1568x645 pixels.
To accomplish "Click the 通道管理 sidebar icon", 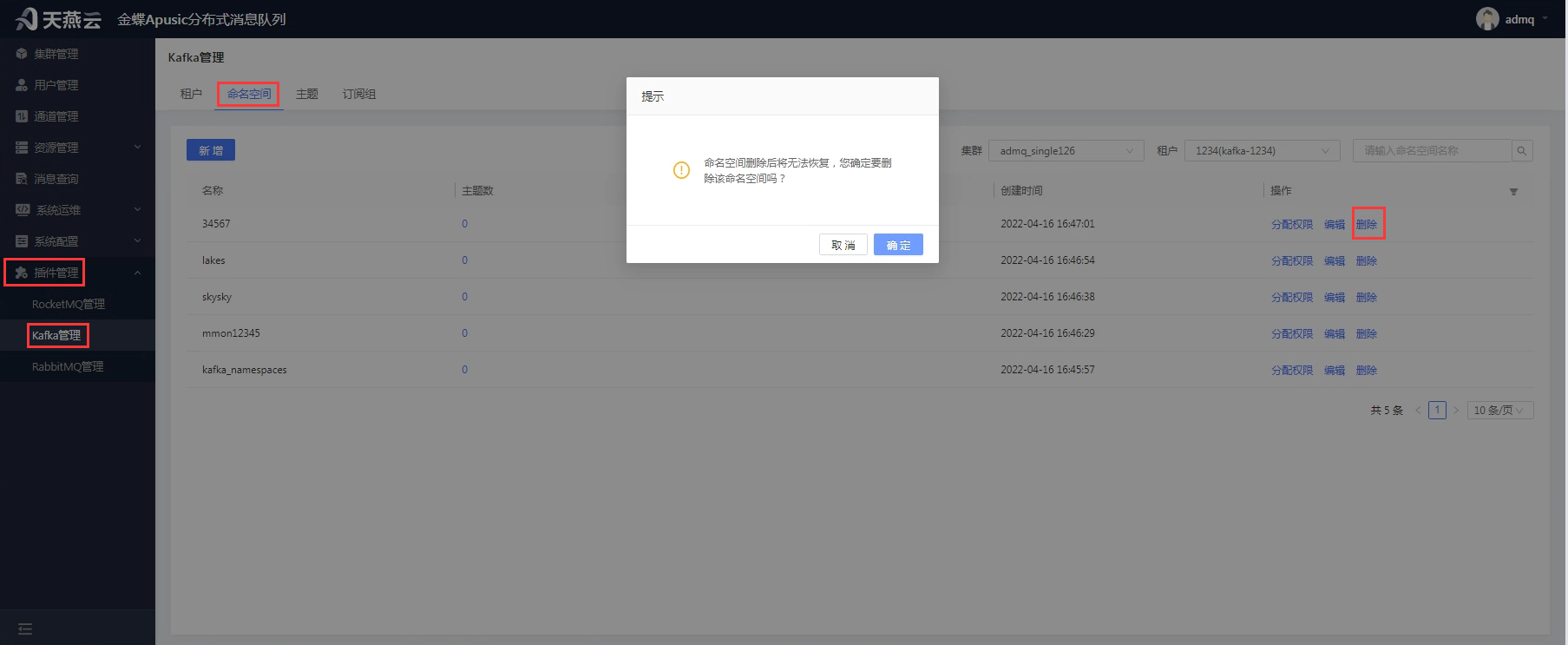I will click(x=22, y=116).
